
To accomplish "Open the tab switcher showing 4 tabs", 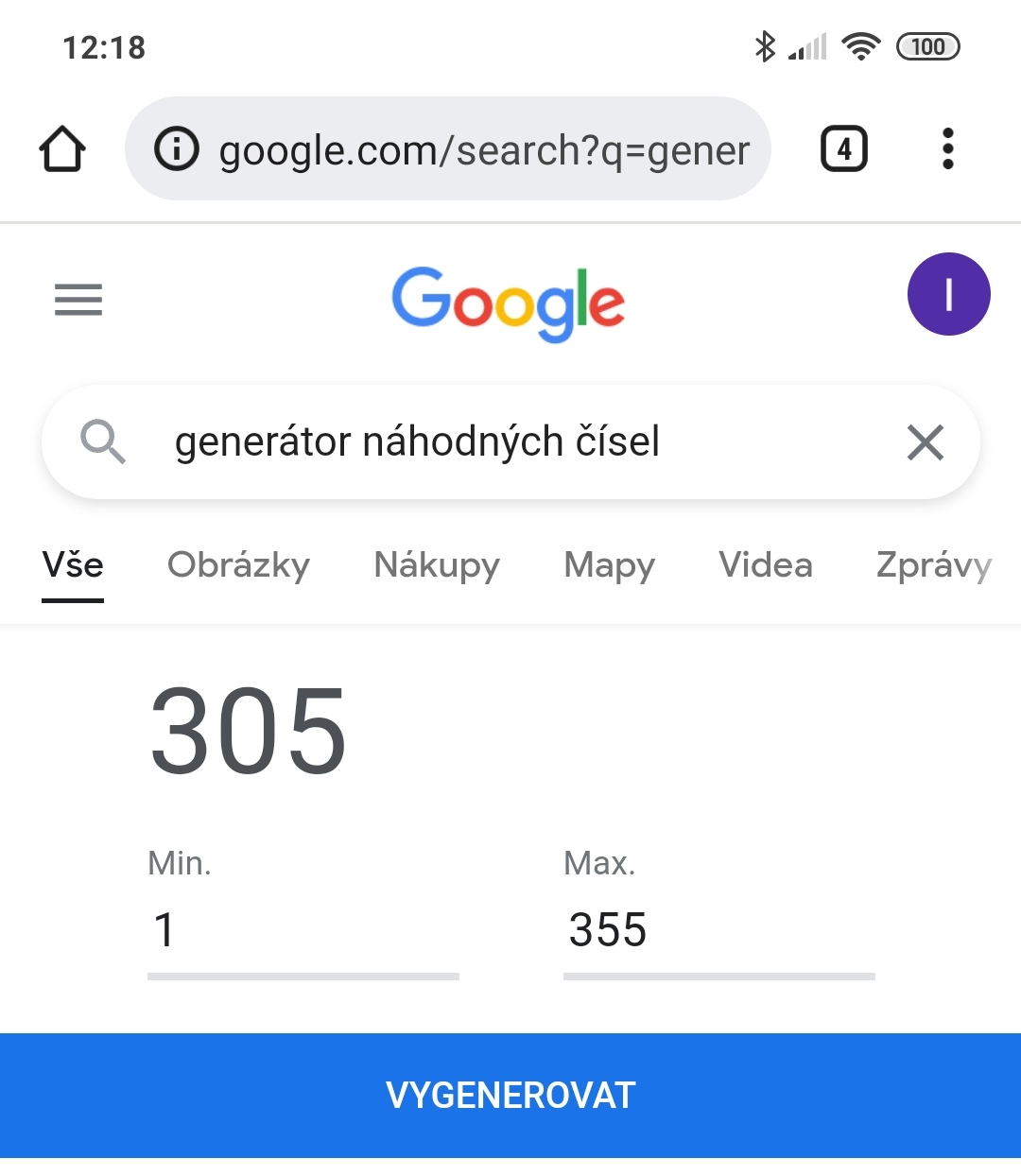I will click(844, 149).
